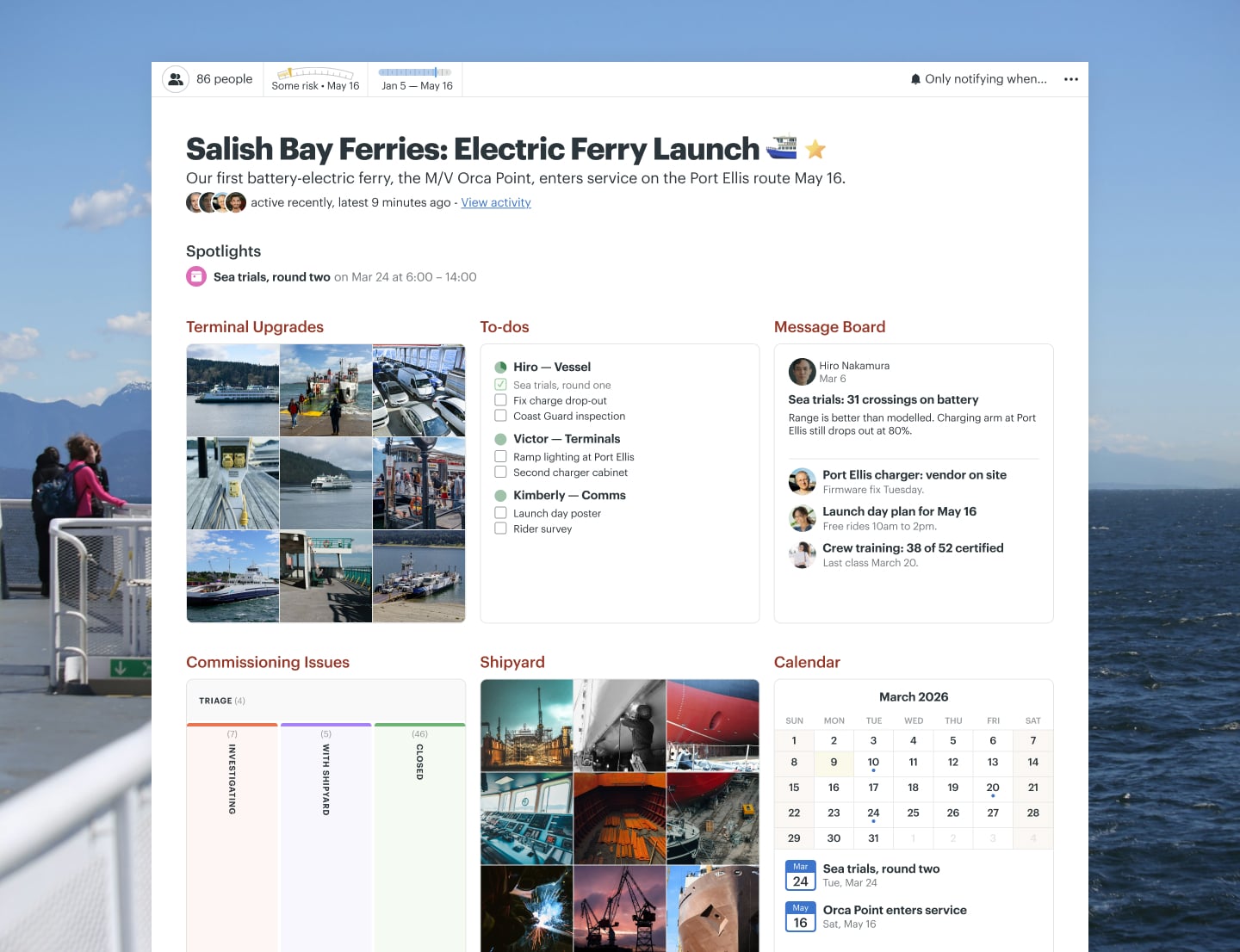The height and width of the screenshot is (952, 1240).
Task: Click the recent activity avatars group
Action: (x=216, y=202)
